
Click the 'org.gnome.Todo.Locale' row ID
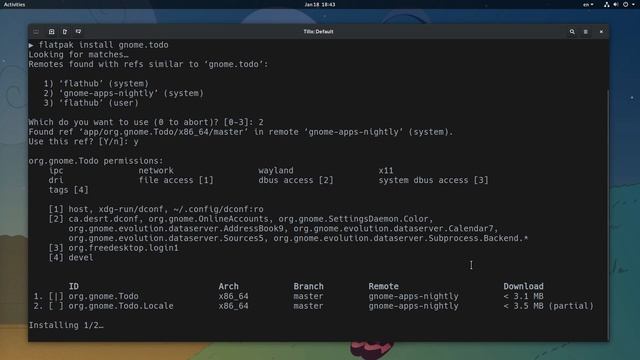[121, 306]
